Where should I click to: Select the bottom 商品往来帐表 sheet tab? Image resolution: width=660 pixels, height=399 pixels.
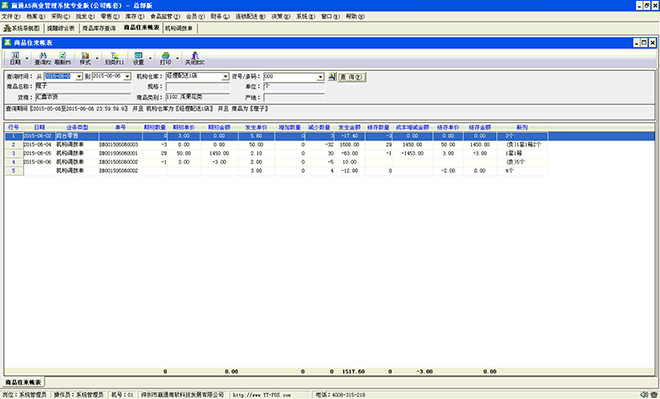coord(24,382)
